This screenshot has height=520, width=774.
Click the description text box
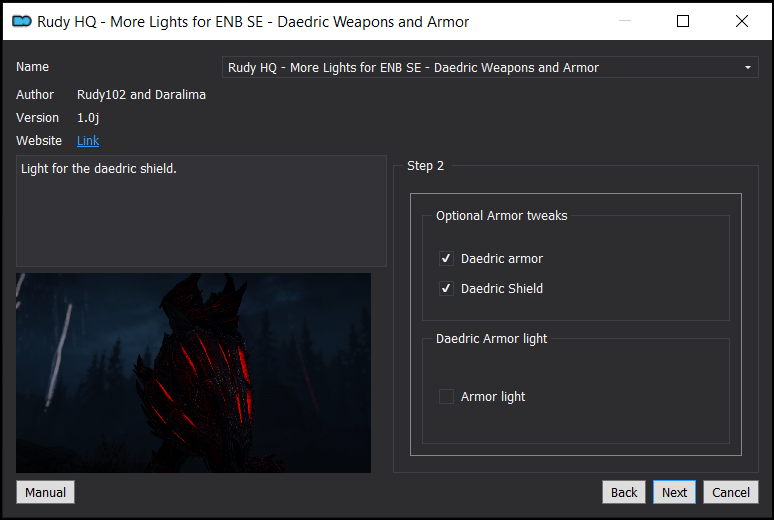201,211
